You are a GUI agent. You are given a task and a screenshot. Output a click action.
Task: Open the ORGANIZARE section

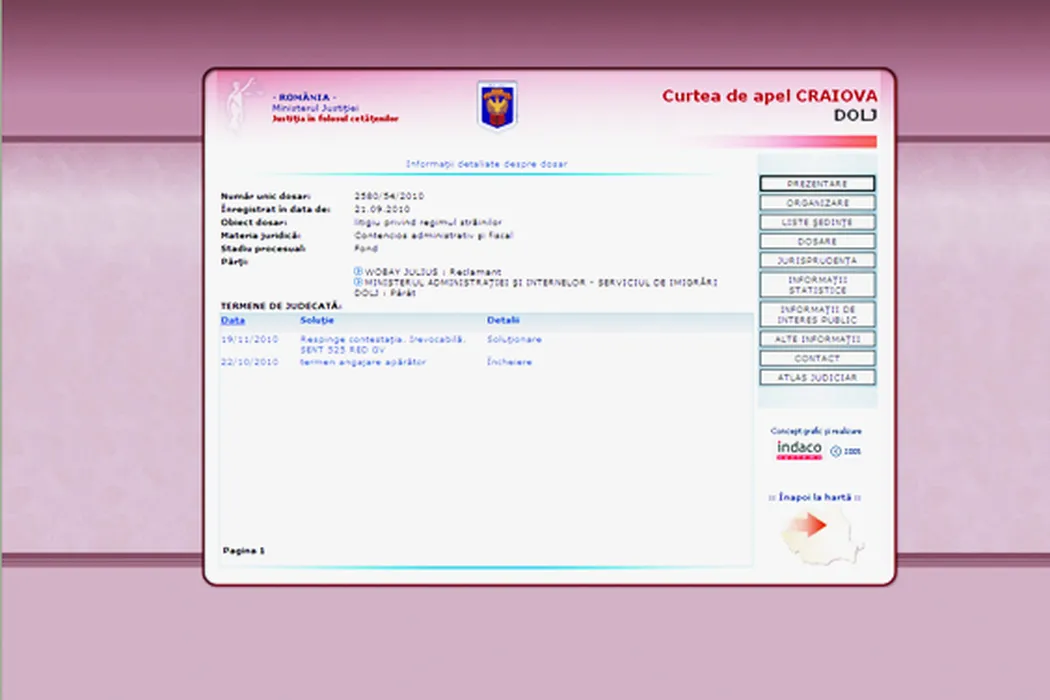click(x=817, y=203)
